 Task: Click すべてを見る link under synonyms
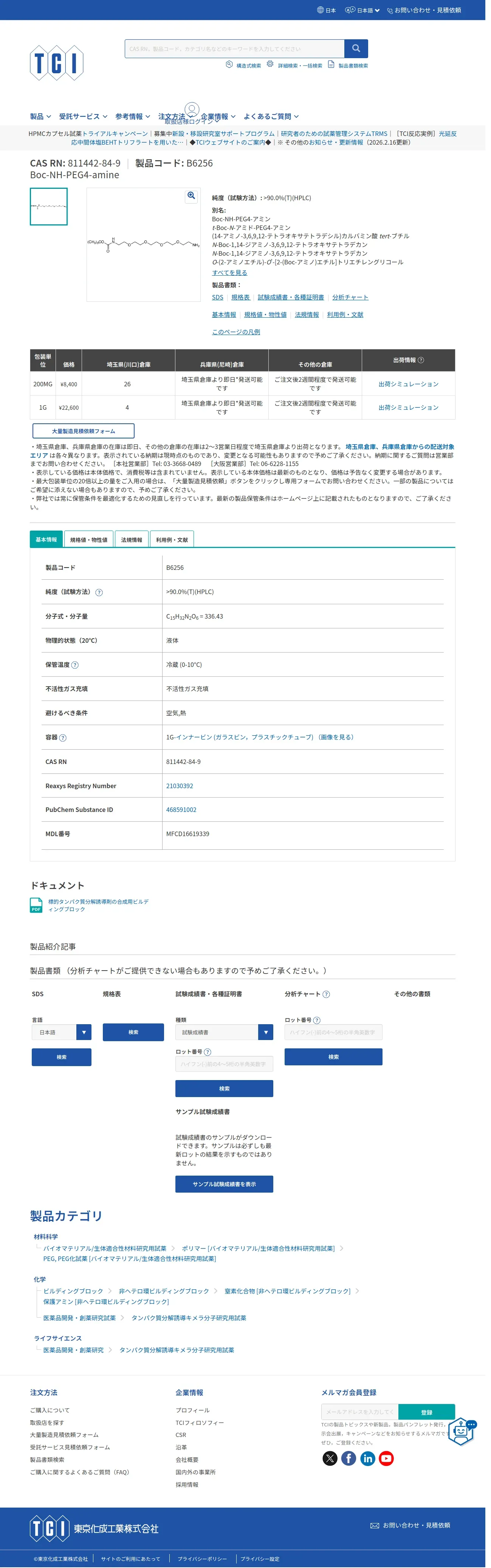click(x=232, y=276)
